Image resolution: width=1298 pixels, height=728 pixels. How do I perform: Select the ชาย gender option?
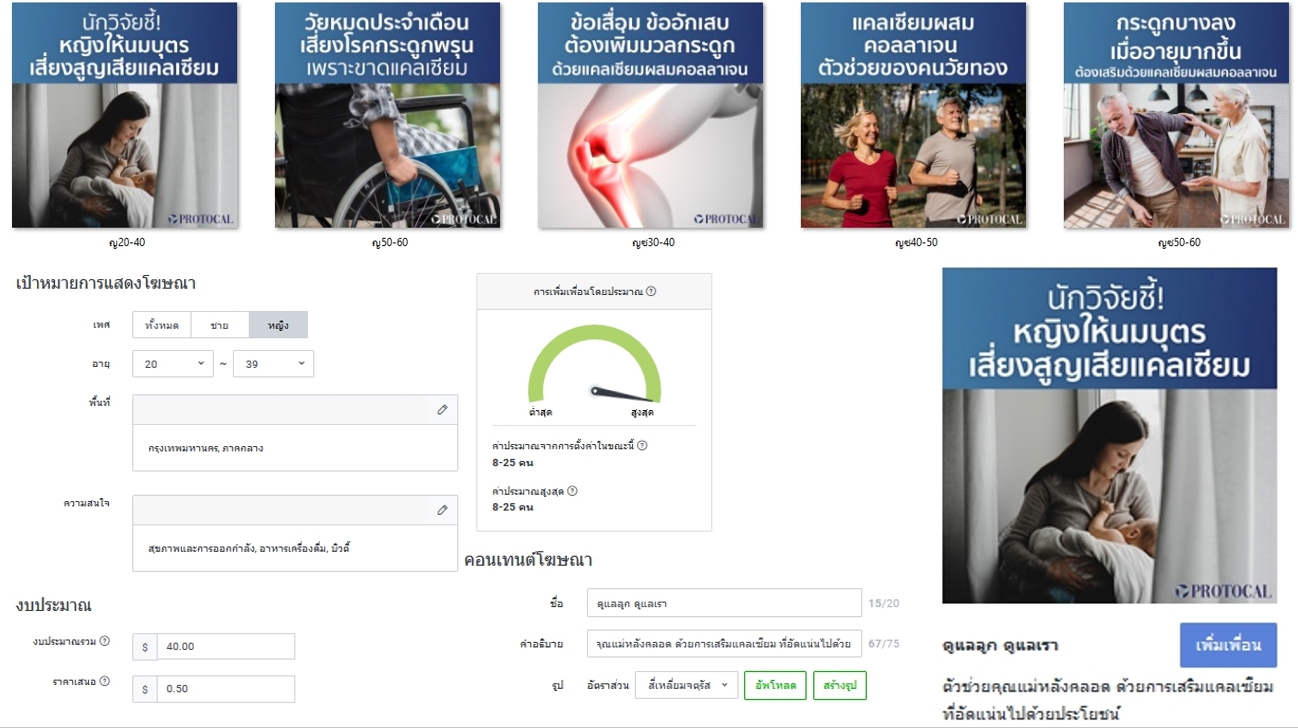[x=220, y=325]
